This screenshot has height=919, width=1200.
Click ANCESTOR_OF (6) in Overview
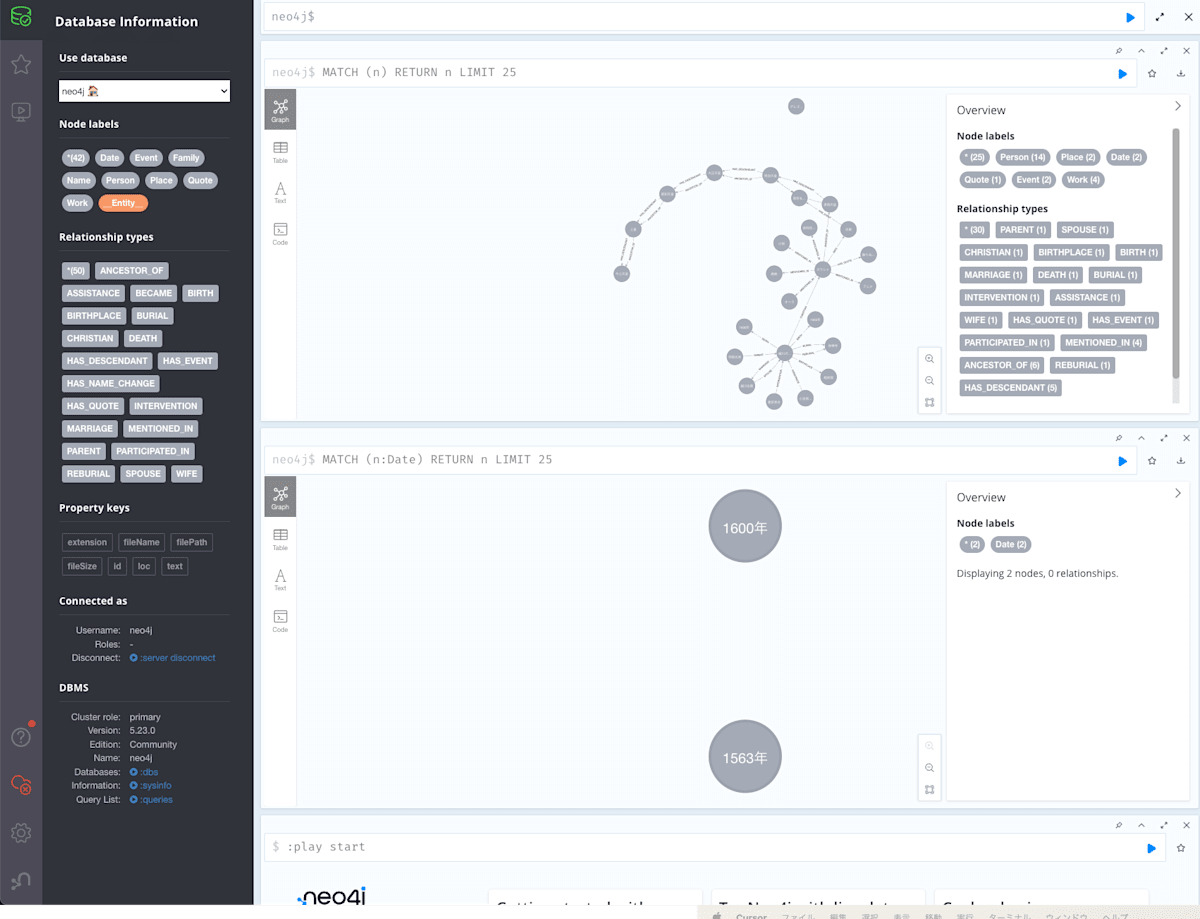pos(1002,365)
